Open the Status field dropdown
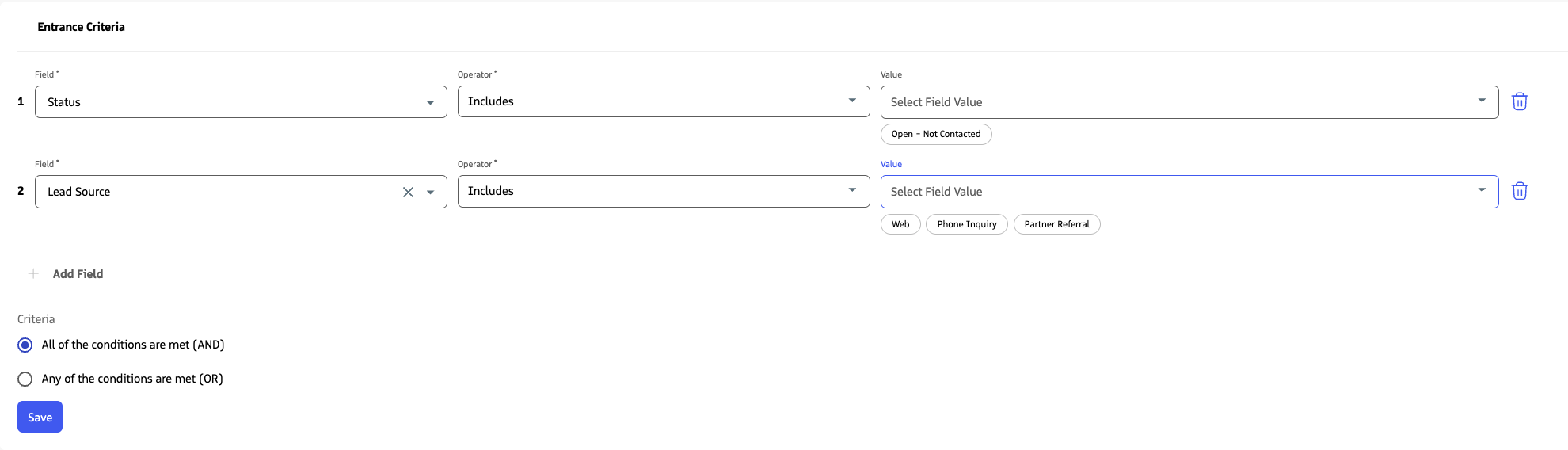Screen dimensions: 1568x450 (x=241, y=101)
